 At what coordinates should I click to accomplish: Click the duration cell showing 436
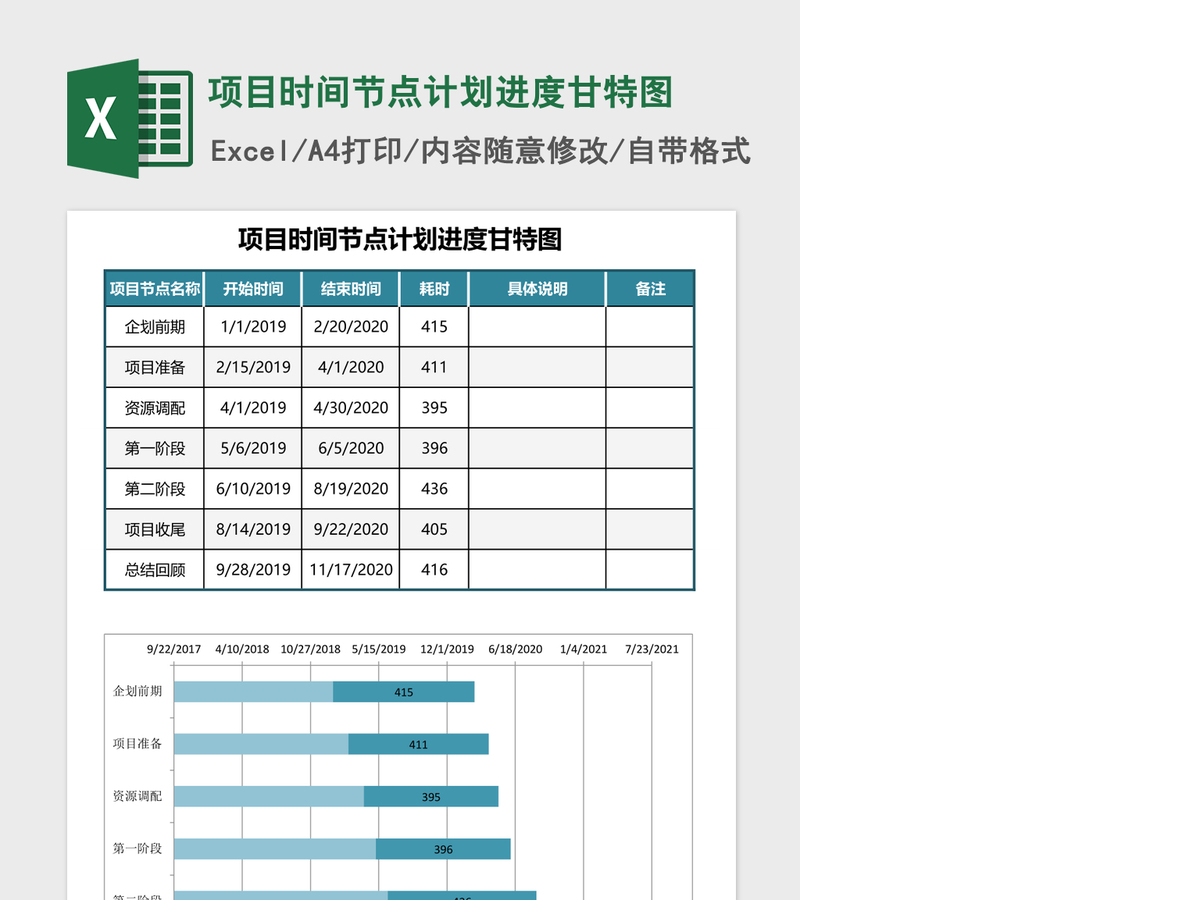click(x=434, y=489)
